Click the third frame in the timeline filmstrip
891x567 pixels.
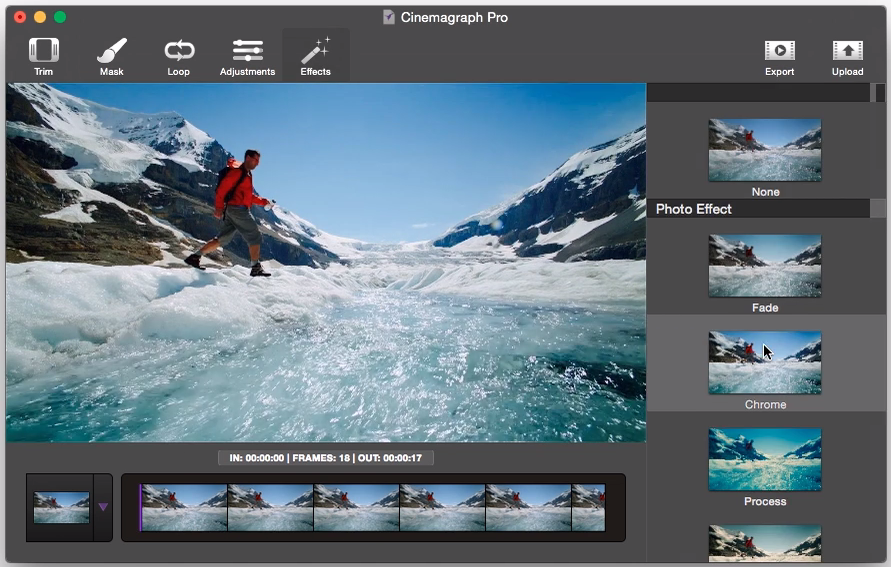[356, 507]
